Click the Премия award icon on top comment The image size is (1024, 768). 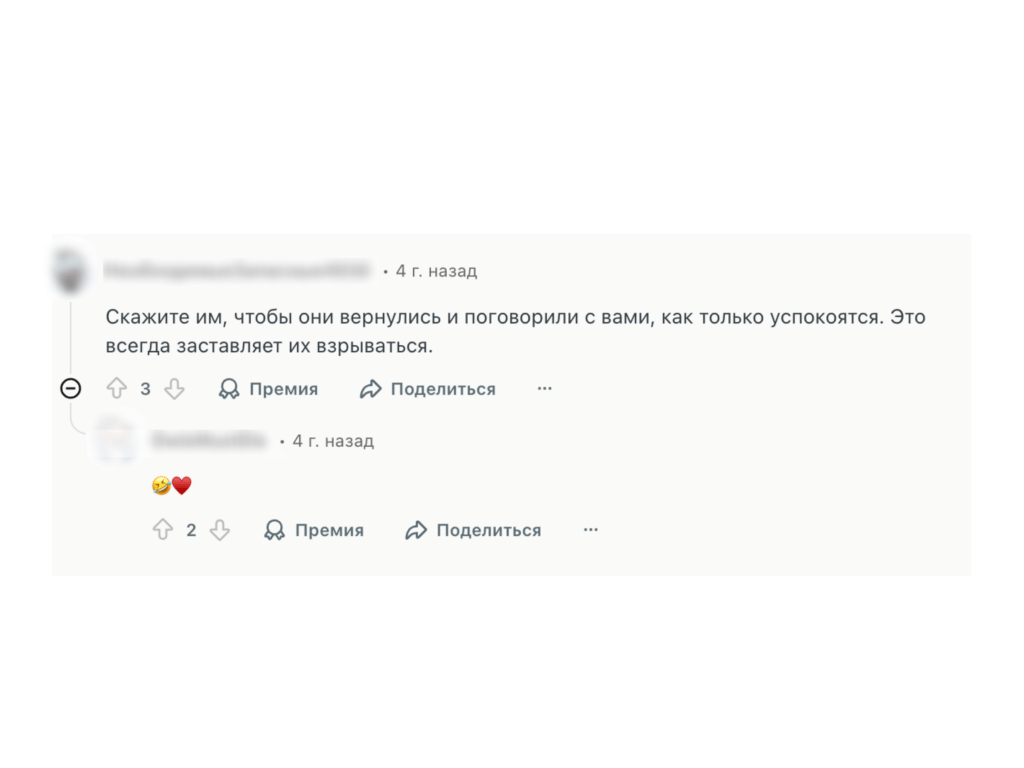tap(229, 389)
